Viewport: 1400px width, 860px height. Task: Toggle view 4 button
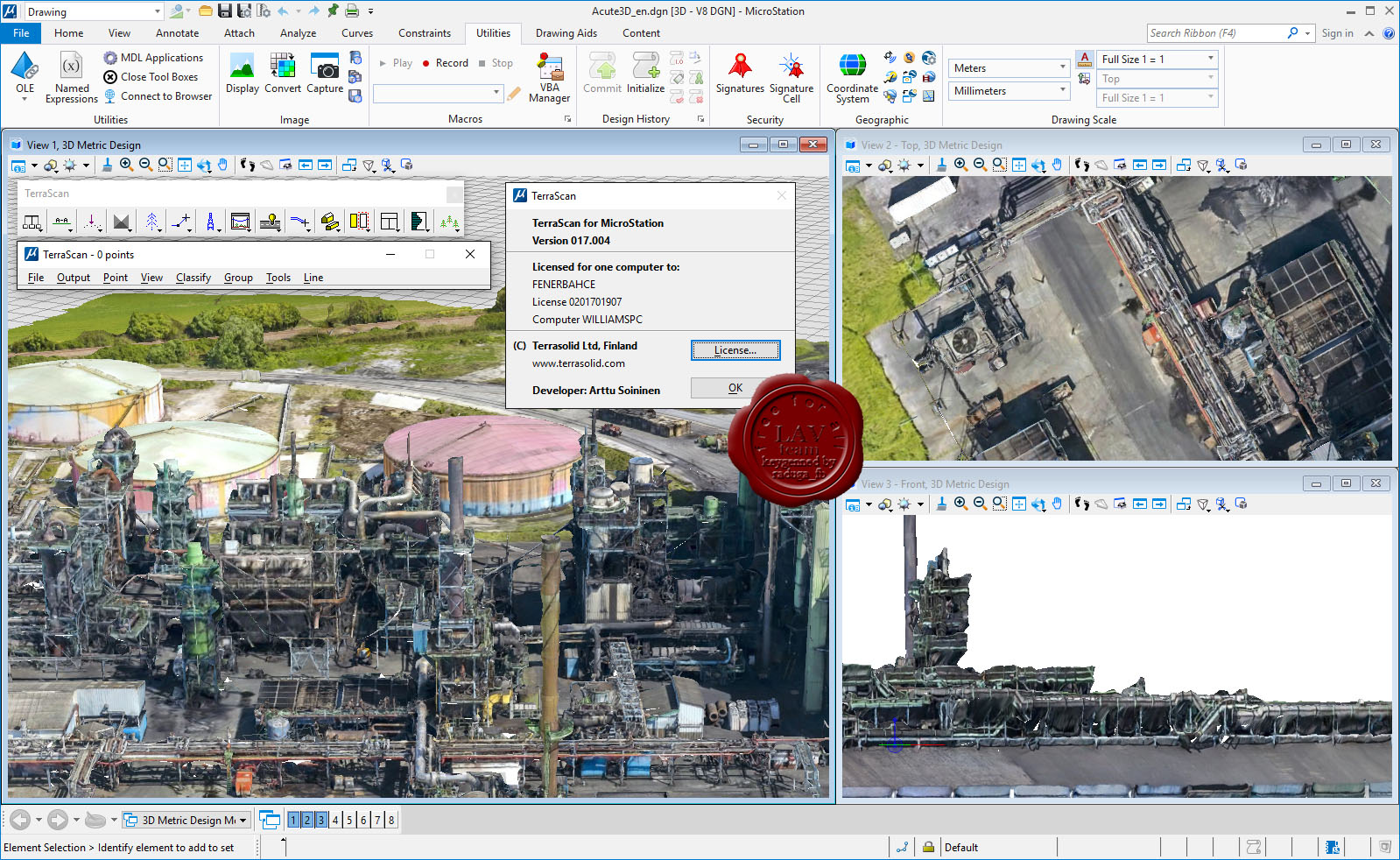pos(335,820)
